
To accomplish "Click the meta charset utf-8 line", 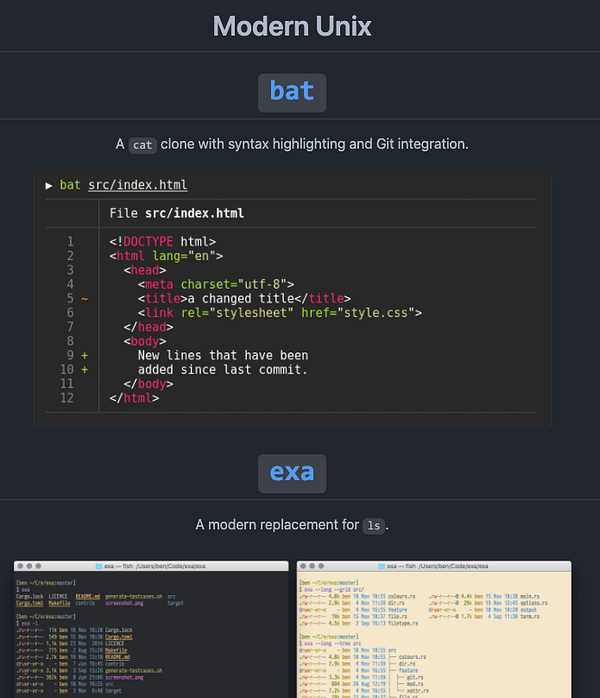I will [x=216, y=284].
